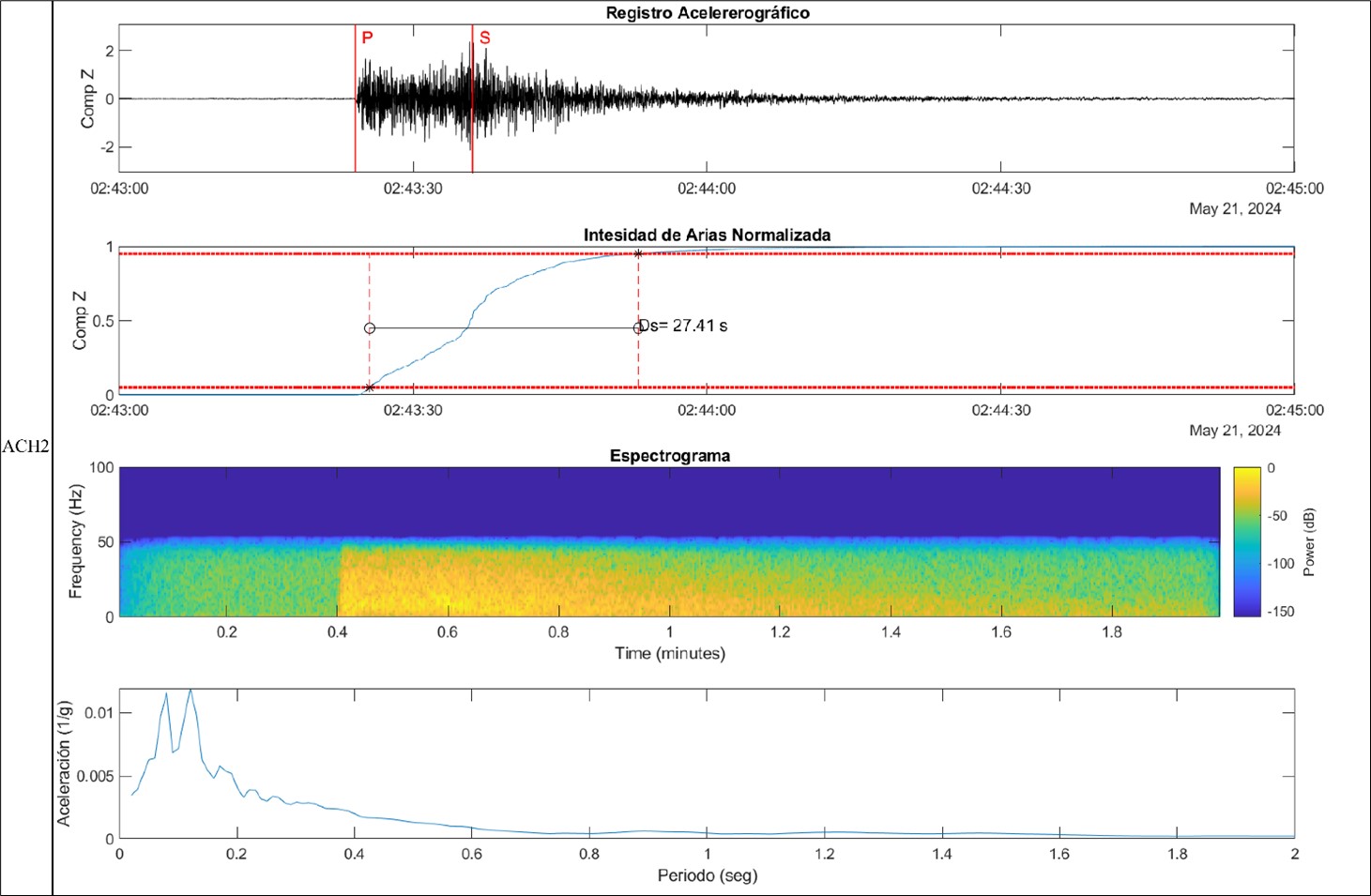The width and height of the screenshot is (1371, 896).
Task: Click the '0.005' tick on the acceleration axis
Action: coord(95,776)
